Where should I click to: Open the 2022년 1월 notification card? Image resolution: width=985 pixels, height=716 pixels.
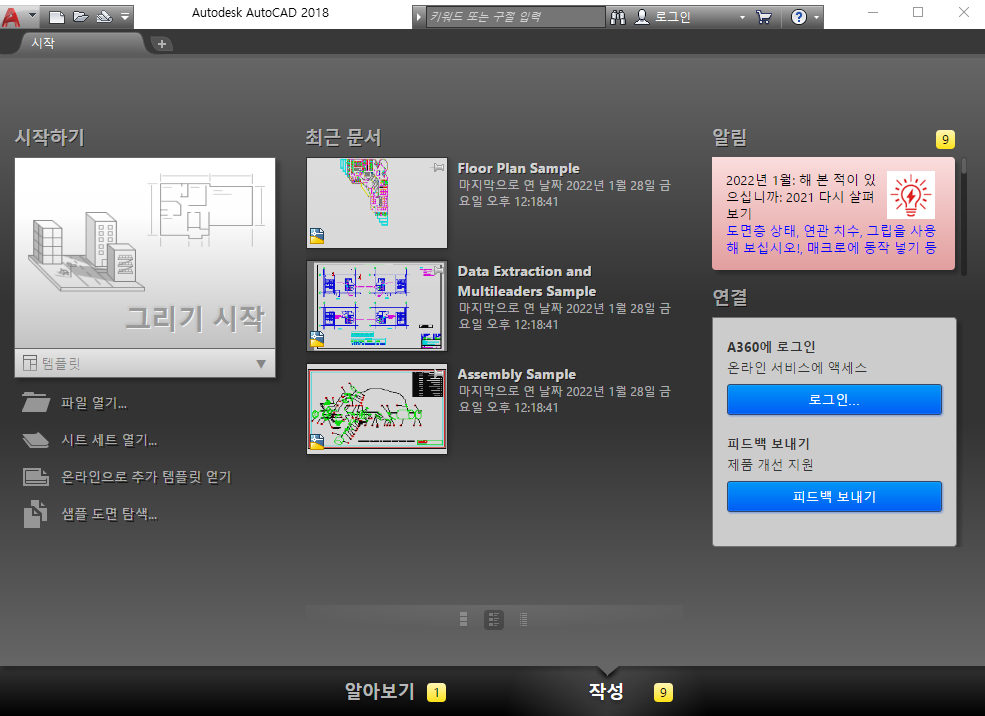coord(834,214)
